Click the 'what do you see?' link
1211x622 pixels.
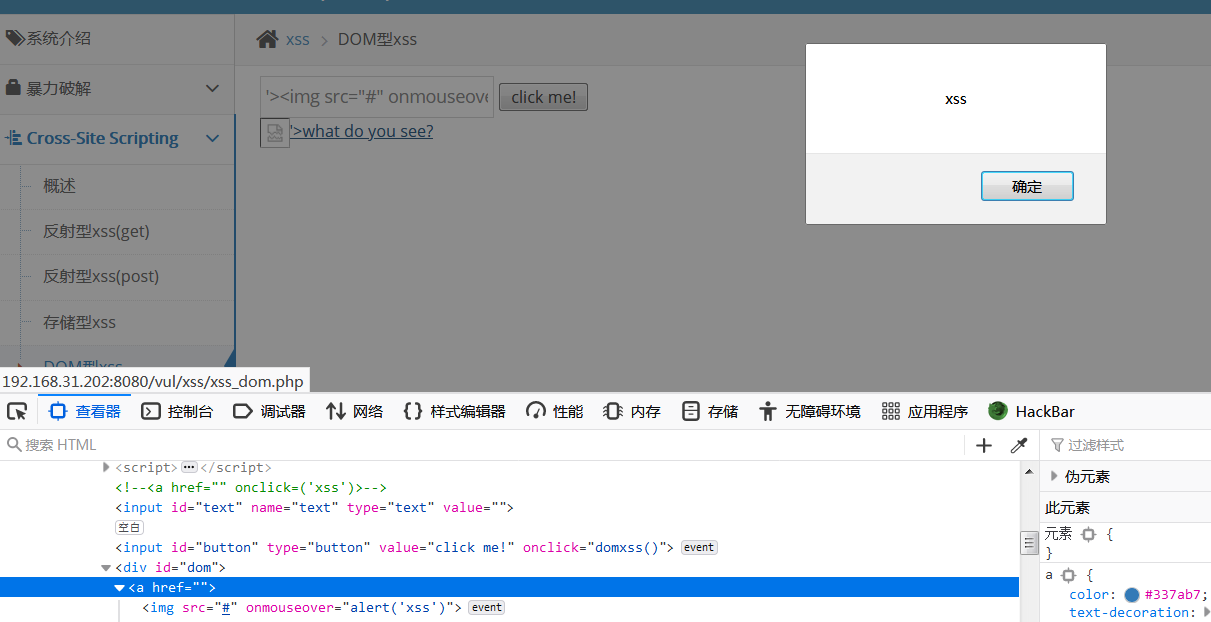click(368, 131)
